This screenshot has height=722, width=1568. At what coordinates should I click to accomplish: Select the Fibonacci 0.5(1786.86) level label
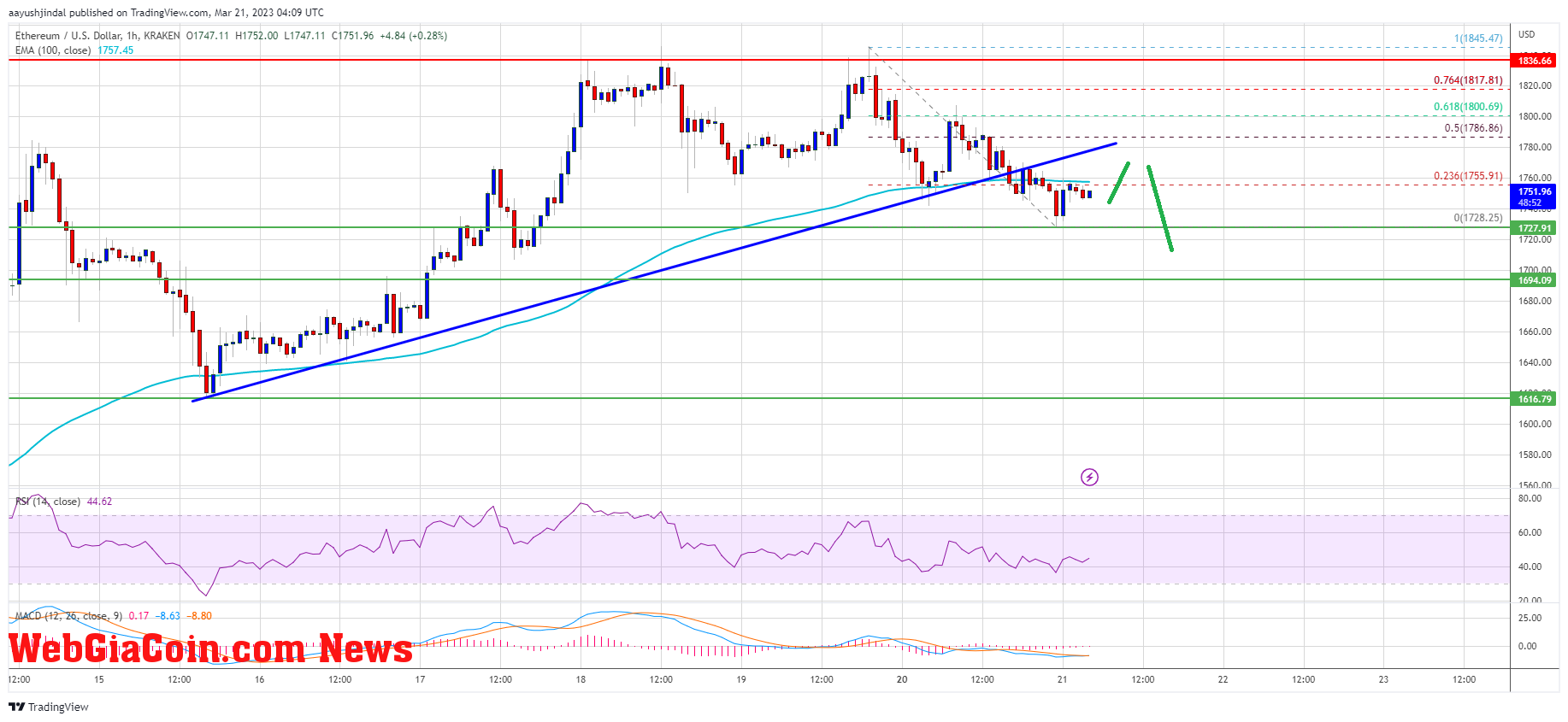tap(1473, 128)
